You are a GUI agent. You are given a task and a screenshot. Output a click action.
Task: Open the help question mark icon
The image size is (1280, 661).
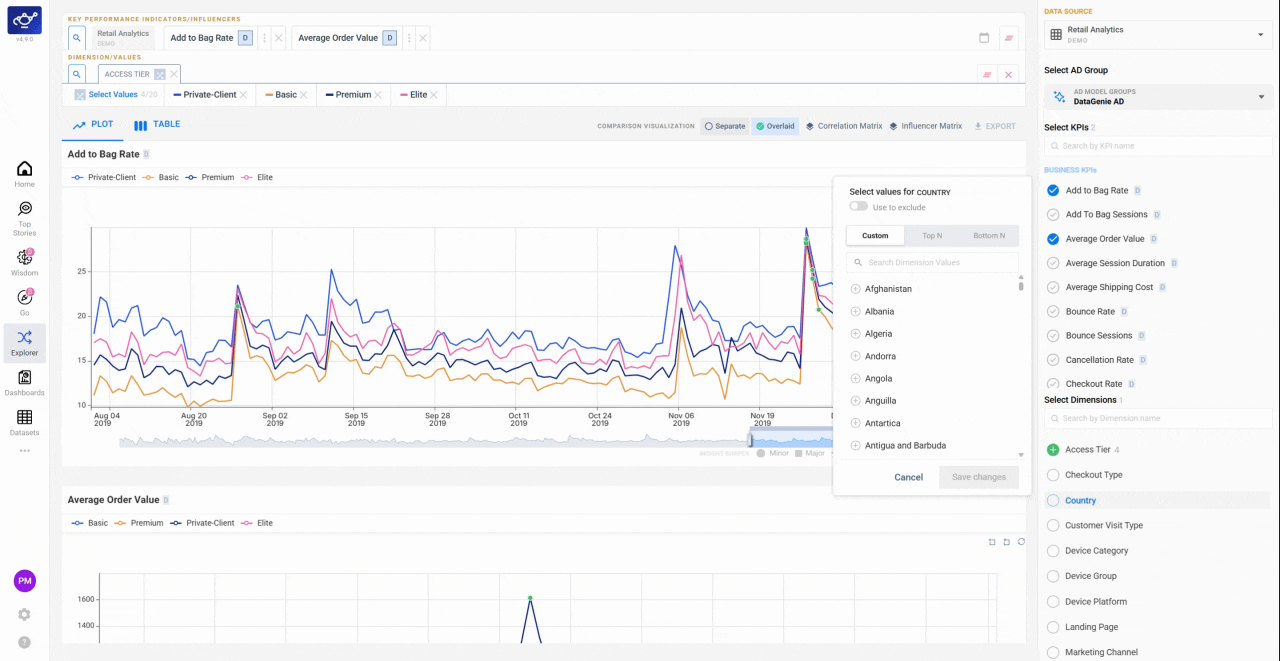point(24,642)
